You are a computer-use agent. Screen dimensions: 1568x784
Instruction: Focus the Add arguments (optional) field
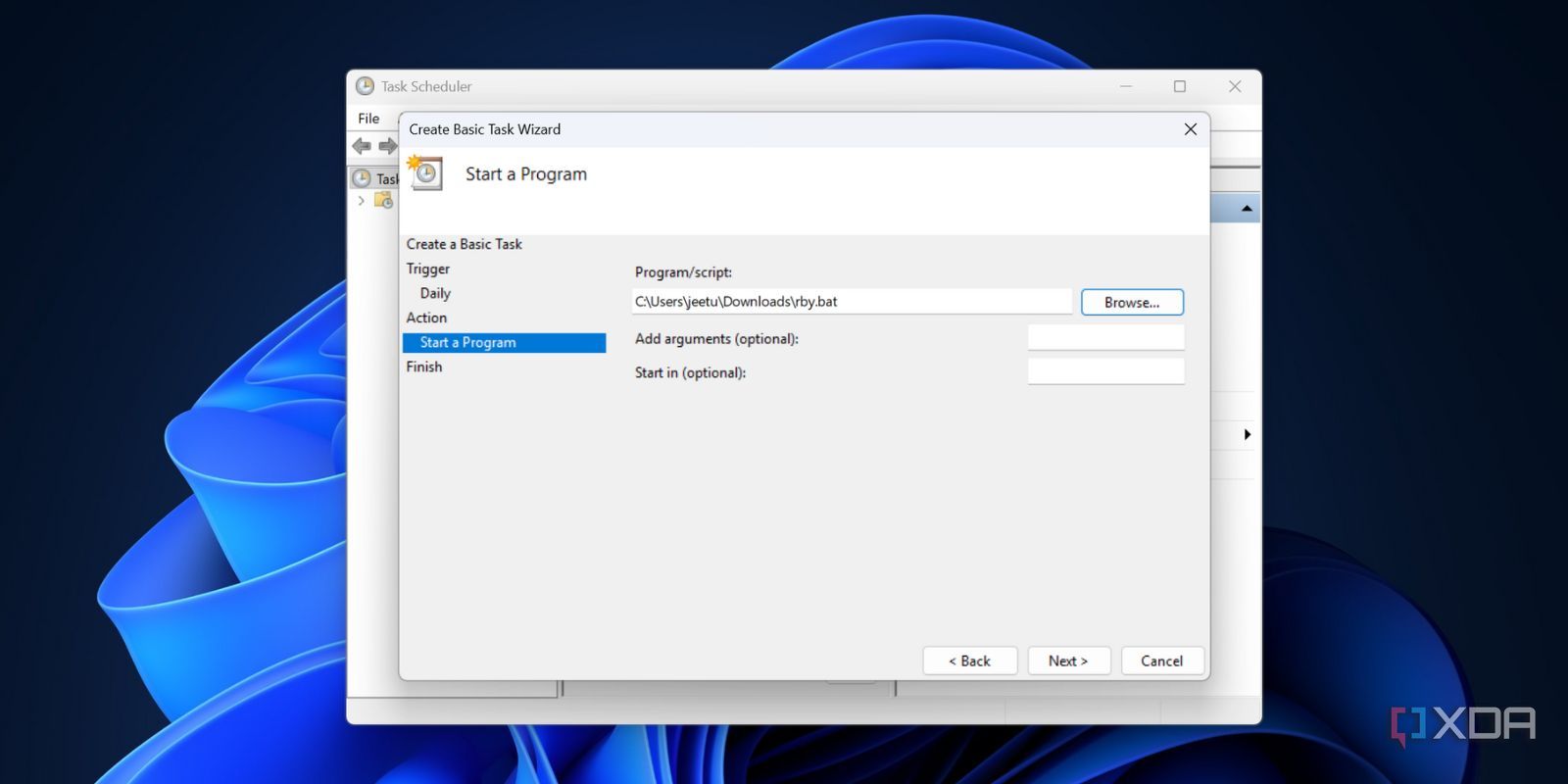point(1106,337)
